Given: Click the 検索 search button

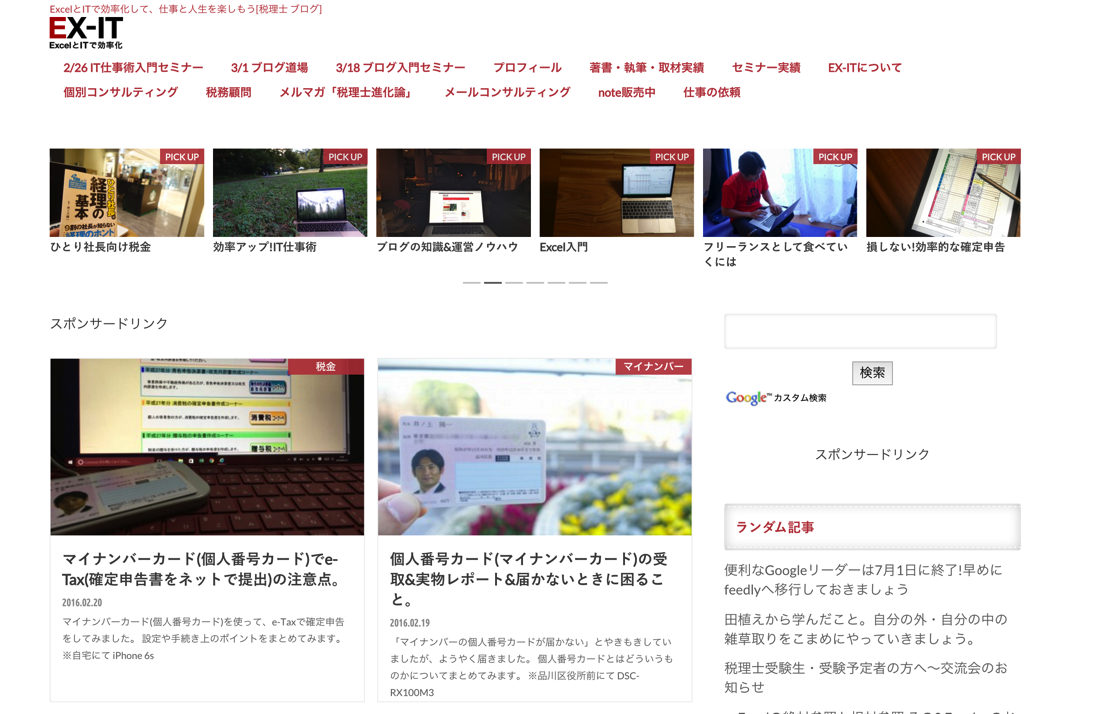Looking at the screenshot, I should pyautogui.click(x=872, y=373).
